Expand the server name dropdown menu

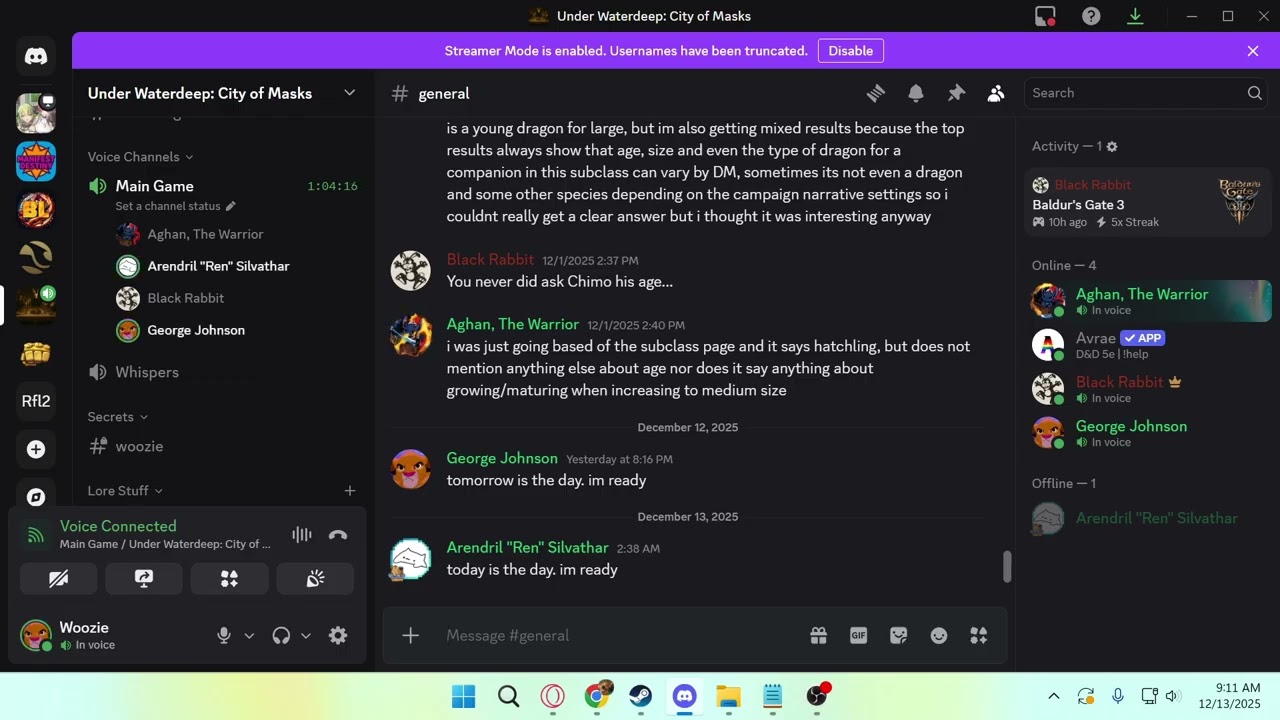[349, 93]
